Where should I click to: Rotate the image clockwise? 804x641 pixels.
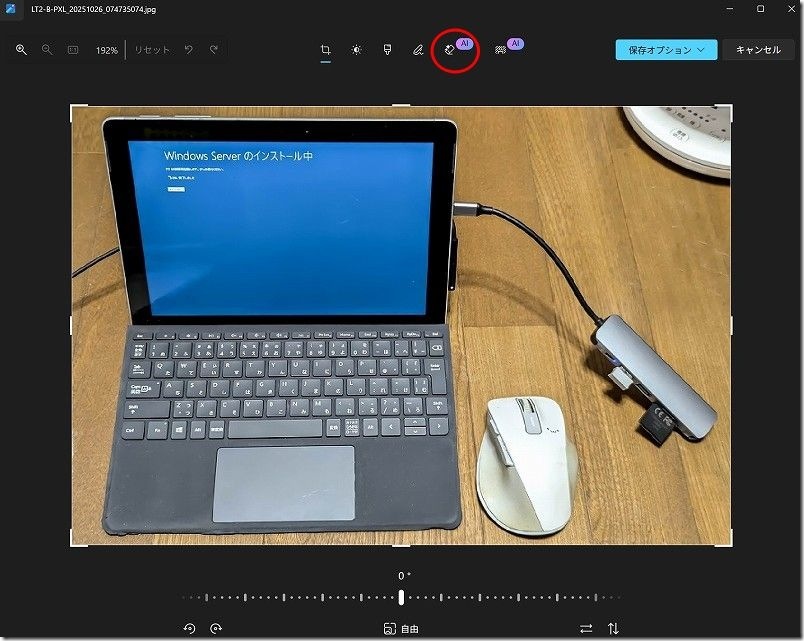click(214, 629)
